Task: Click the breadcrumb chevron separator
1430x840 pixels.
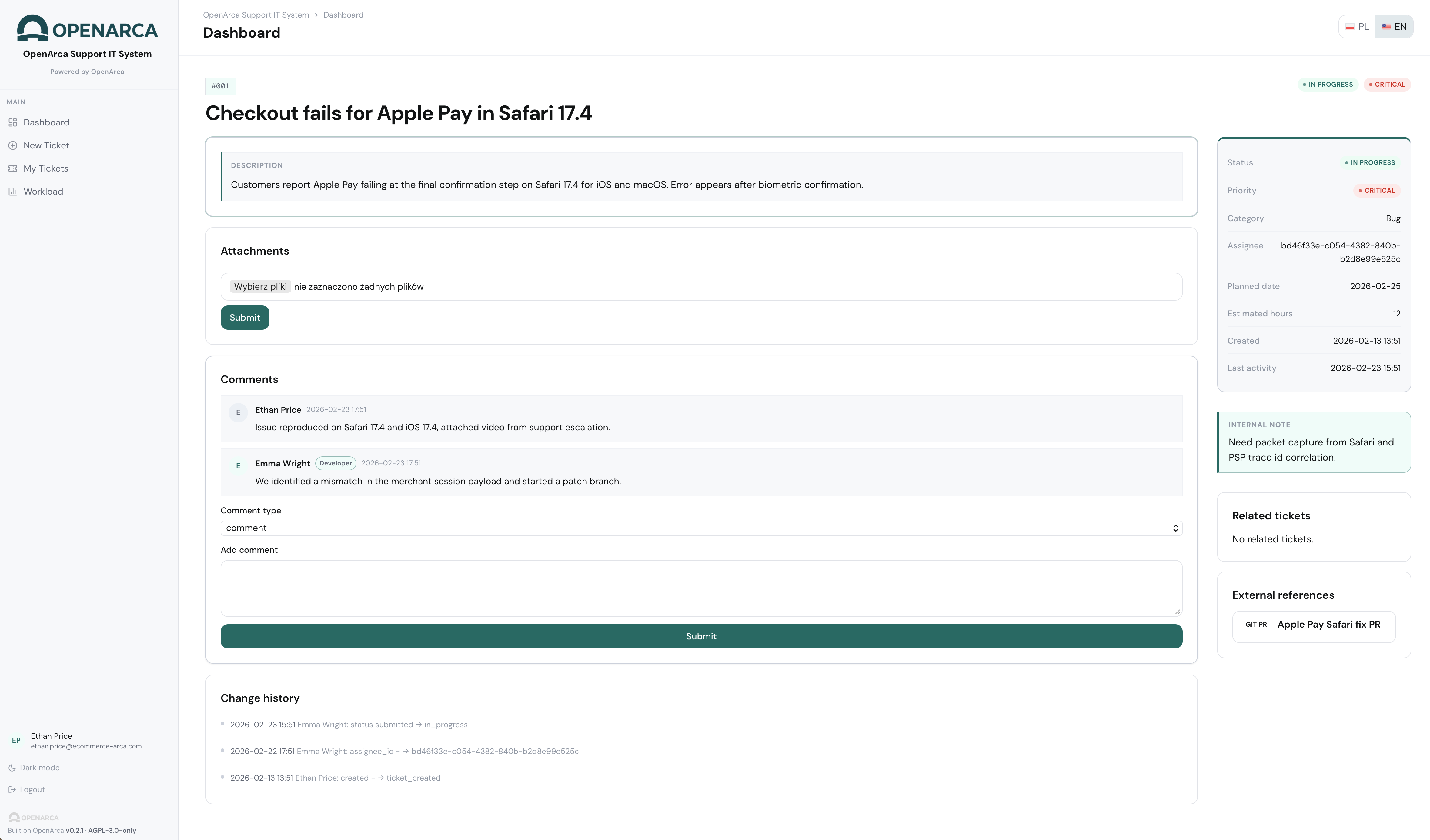Action: coord(316,15)
